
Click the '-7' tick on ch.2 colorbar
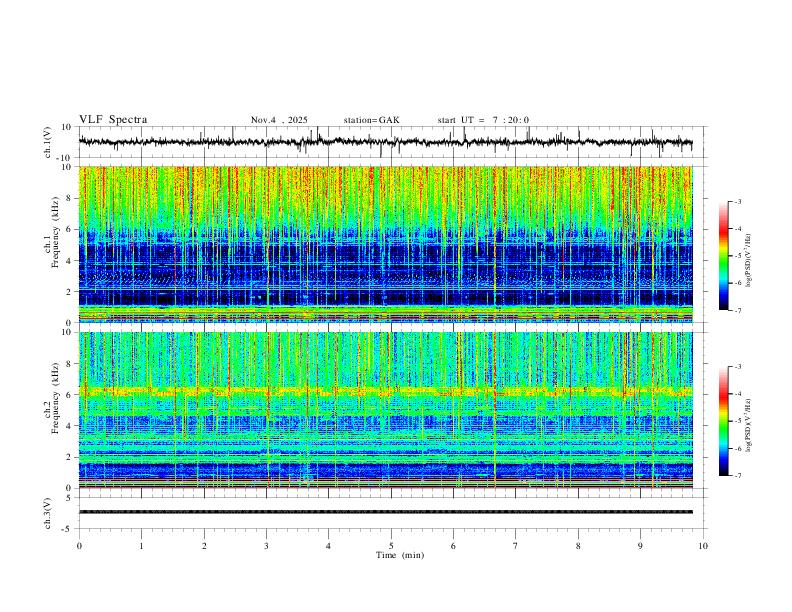tap(737, 476)
